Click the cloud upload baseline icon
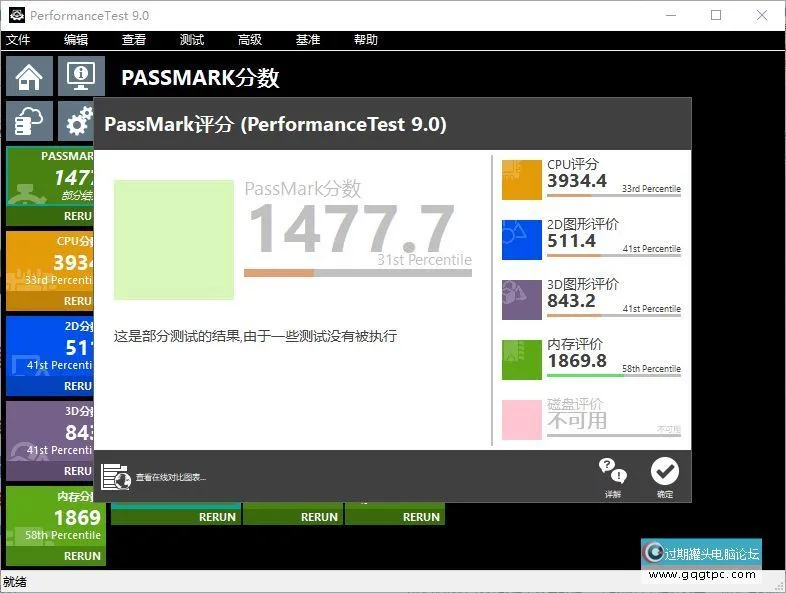The image size is (786, 593). click(x=29, y=122)
